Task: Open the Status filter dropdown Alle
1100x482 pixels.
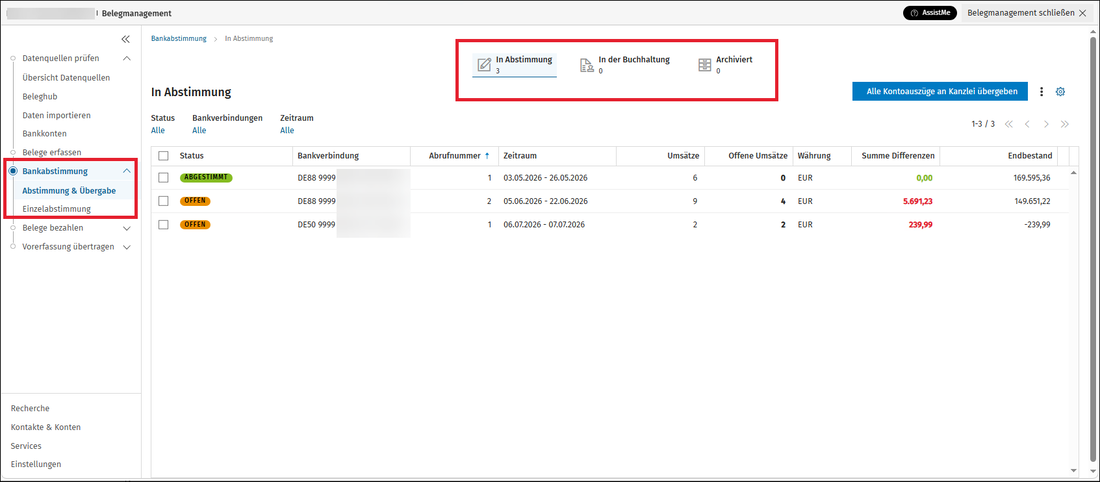Action: [x=158, y=130]
